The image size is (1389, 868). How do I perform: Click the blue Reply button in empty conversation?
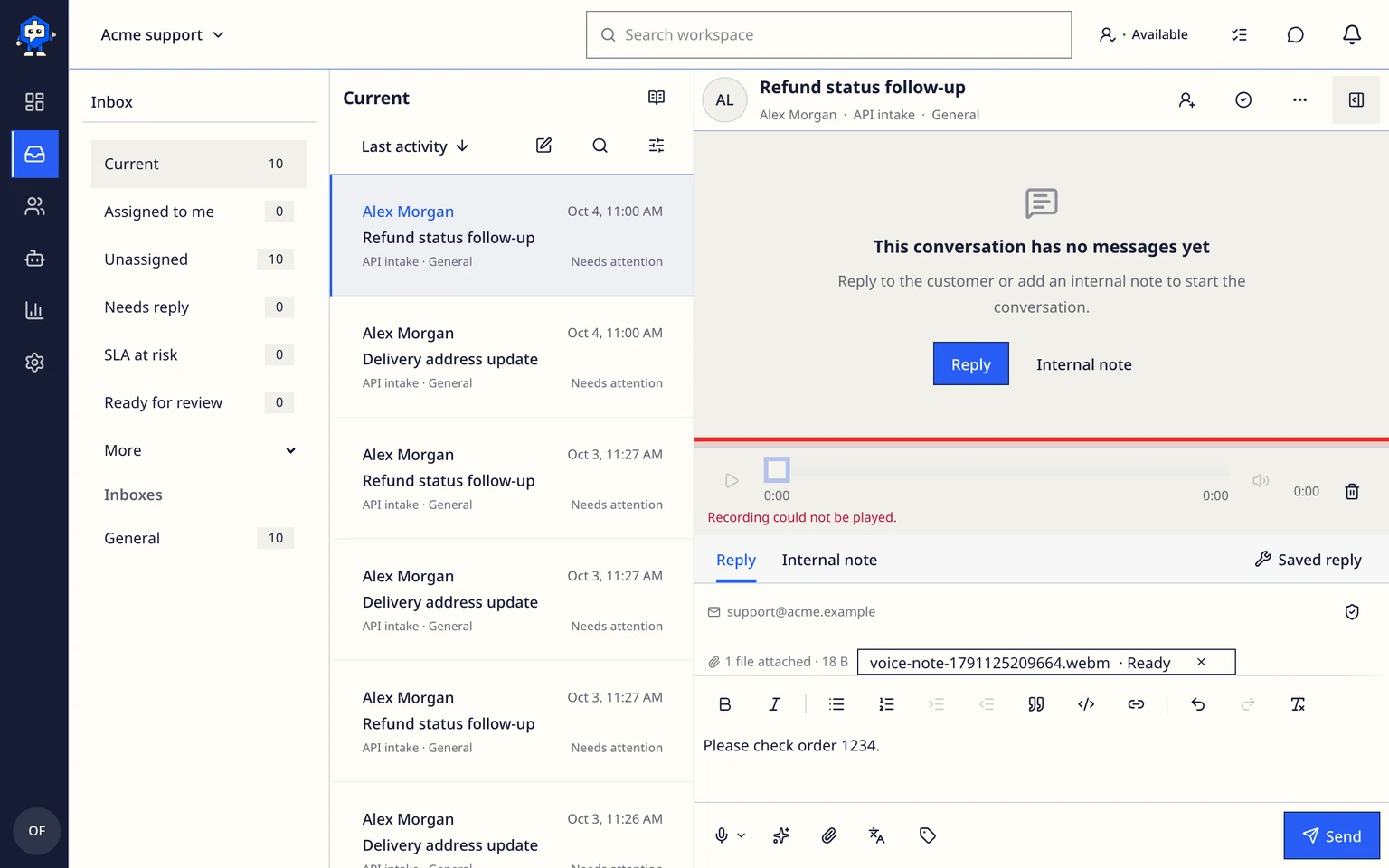point(971,363)
